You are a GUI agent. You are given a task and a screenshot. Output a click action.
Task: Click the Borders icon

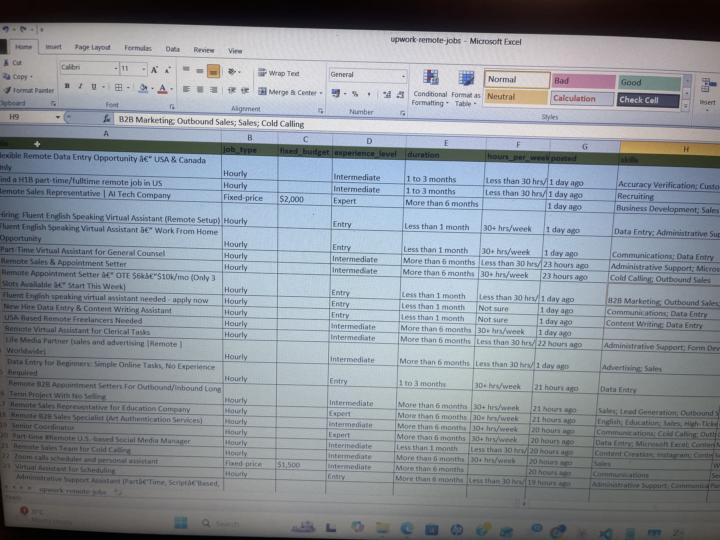[118, 87]
